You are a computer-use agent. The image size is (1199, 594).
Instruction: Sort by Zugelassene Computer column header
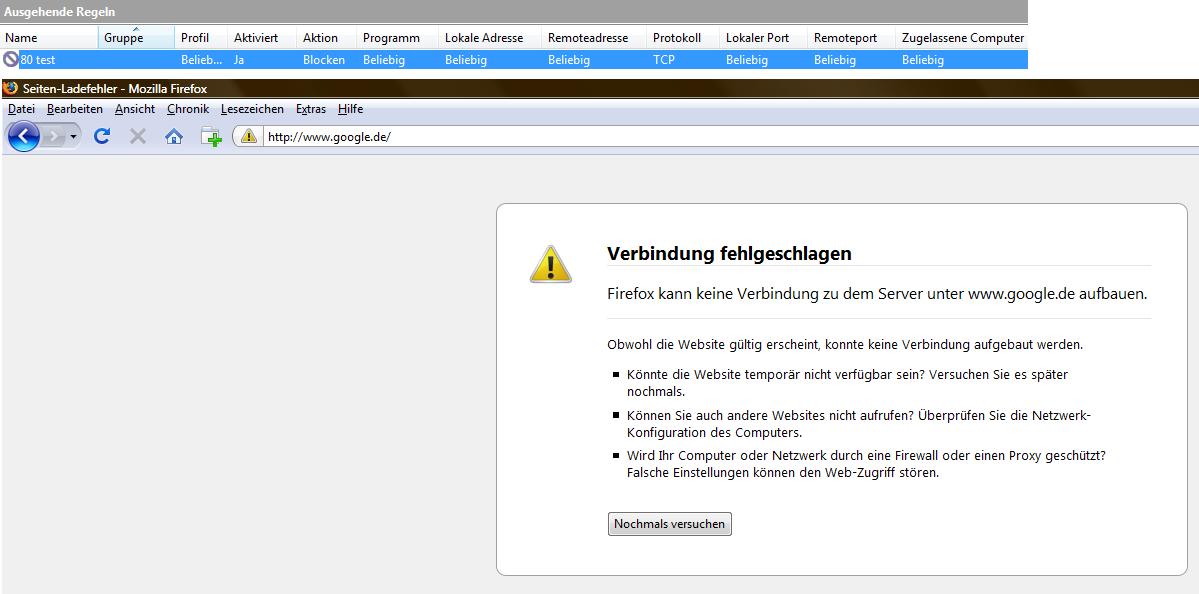click(962, 37)
